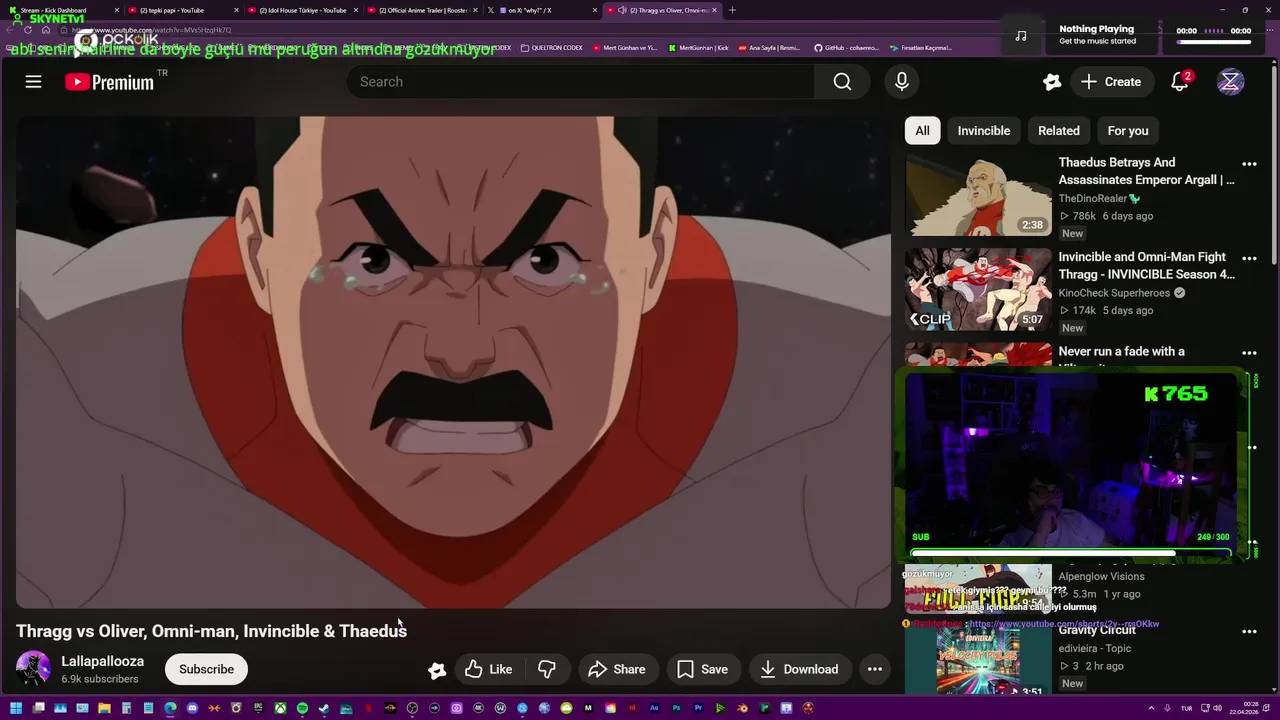Select the For you filter chip
Screen dimensions: 1280x720
pos(1128,131)
